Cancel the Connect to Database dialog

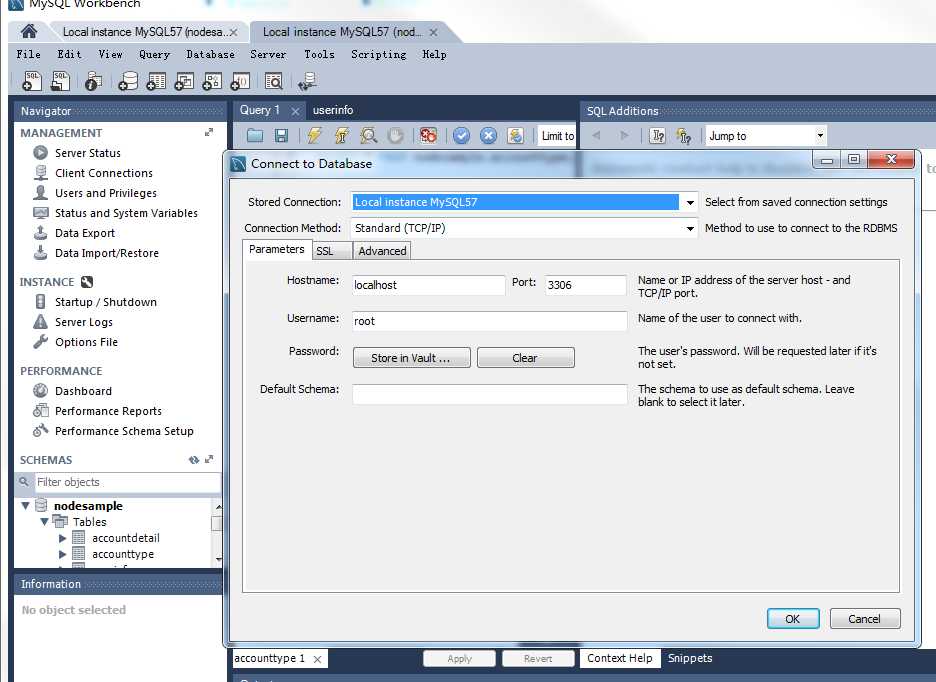pos(864,619)
